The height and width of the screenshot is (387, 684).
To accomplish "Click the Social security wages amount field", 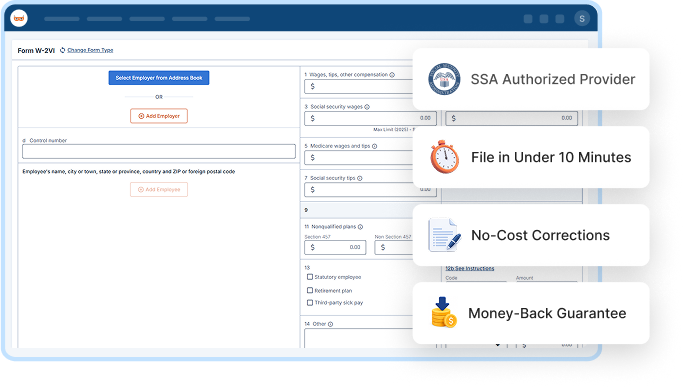I will pos(370,118).
